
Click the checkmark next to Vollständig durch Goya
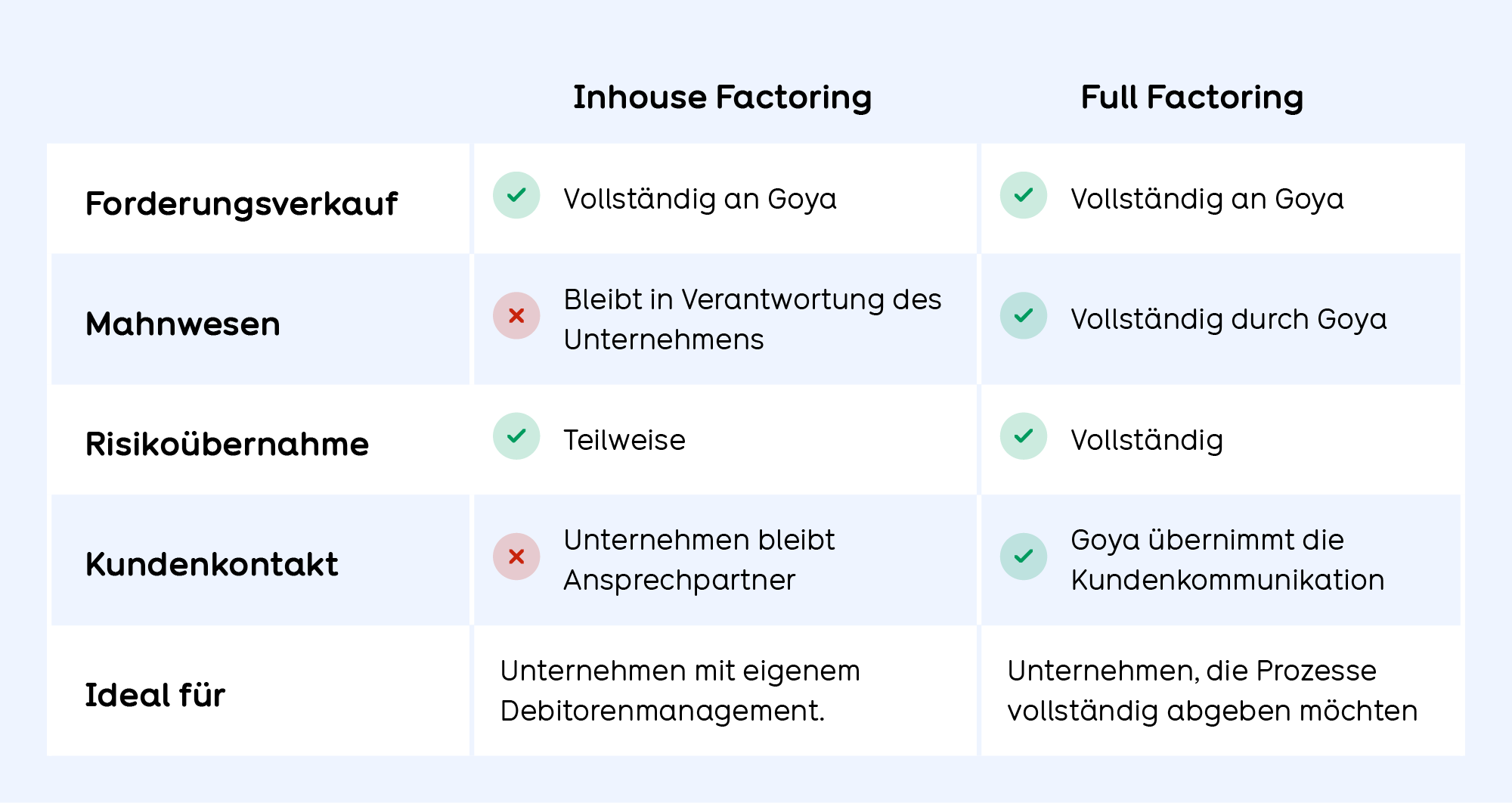click(1024, 315)
